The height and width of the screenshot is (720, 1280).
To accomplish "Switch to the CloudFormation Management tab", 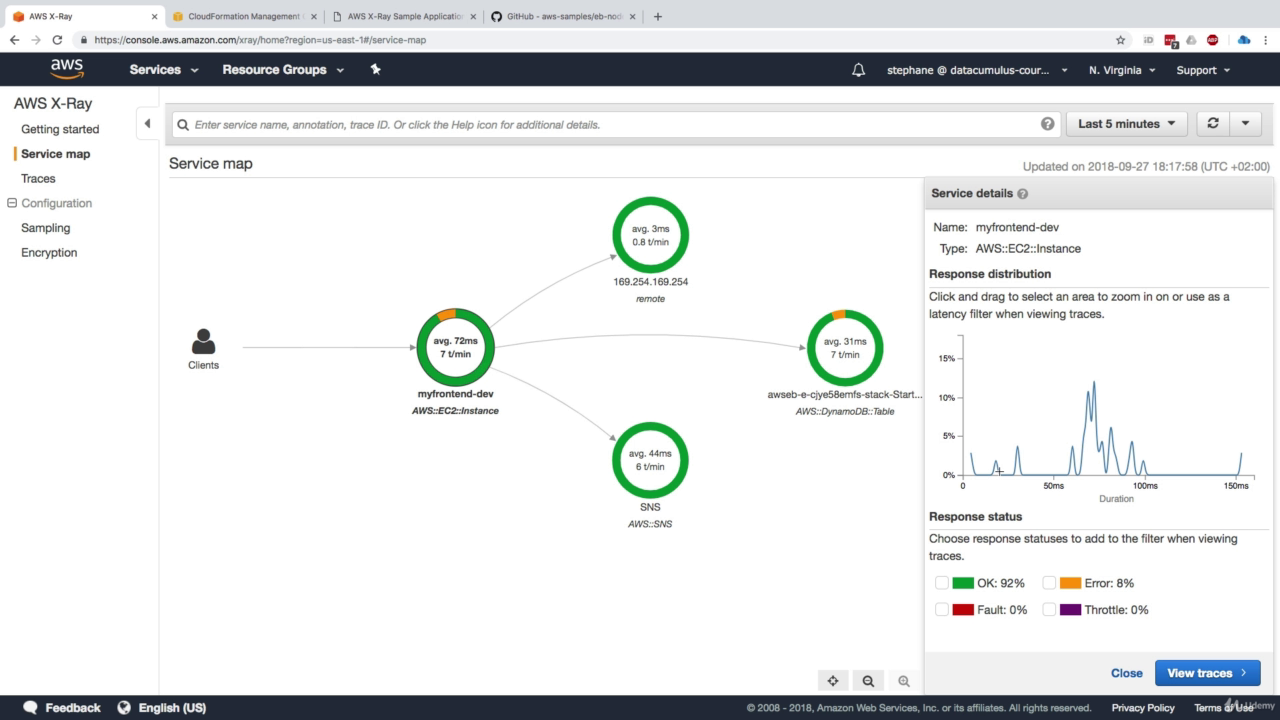I will click(243, 16).
